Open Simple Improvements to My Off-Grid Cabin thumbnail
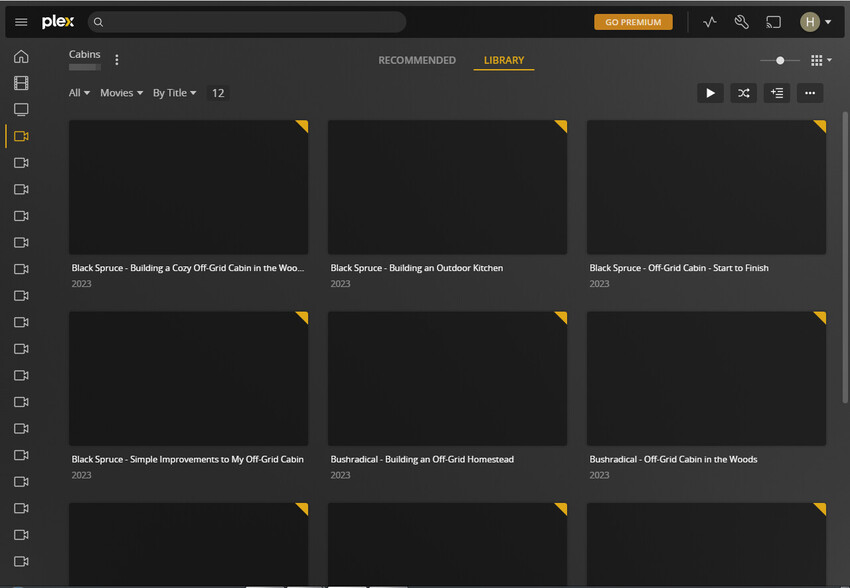This screenshot has height=588, width=850. 189,379
